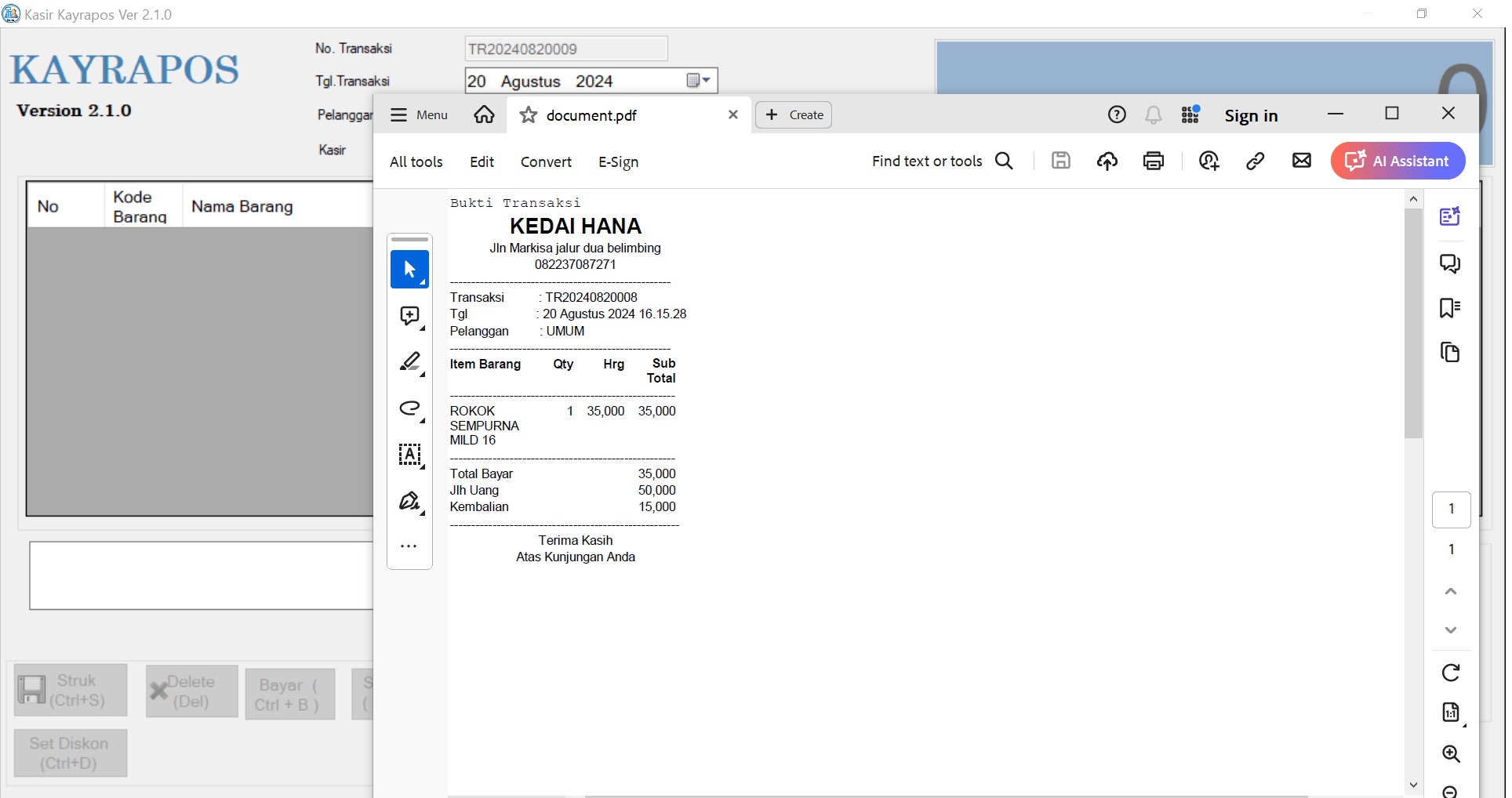
Task: Go to previous page chevron
Action: (1450, 591)
